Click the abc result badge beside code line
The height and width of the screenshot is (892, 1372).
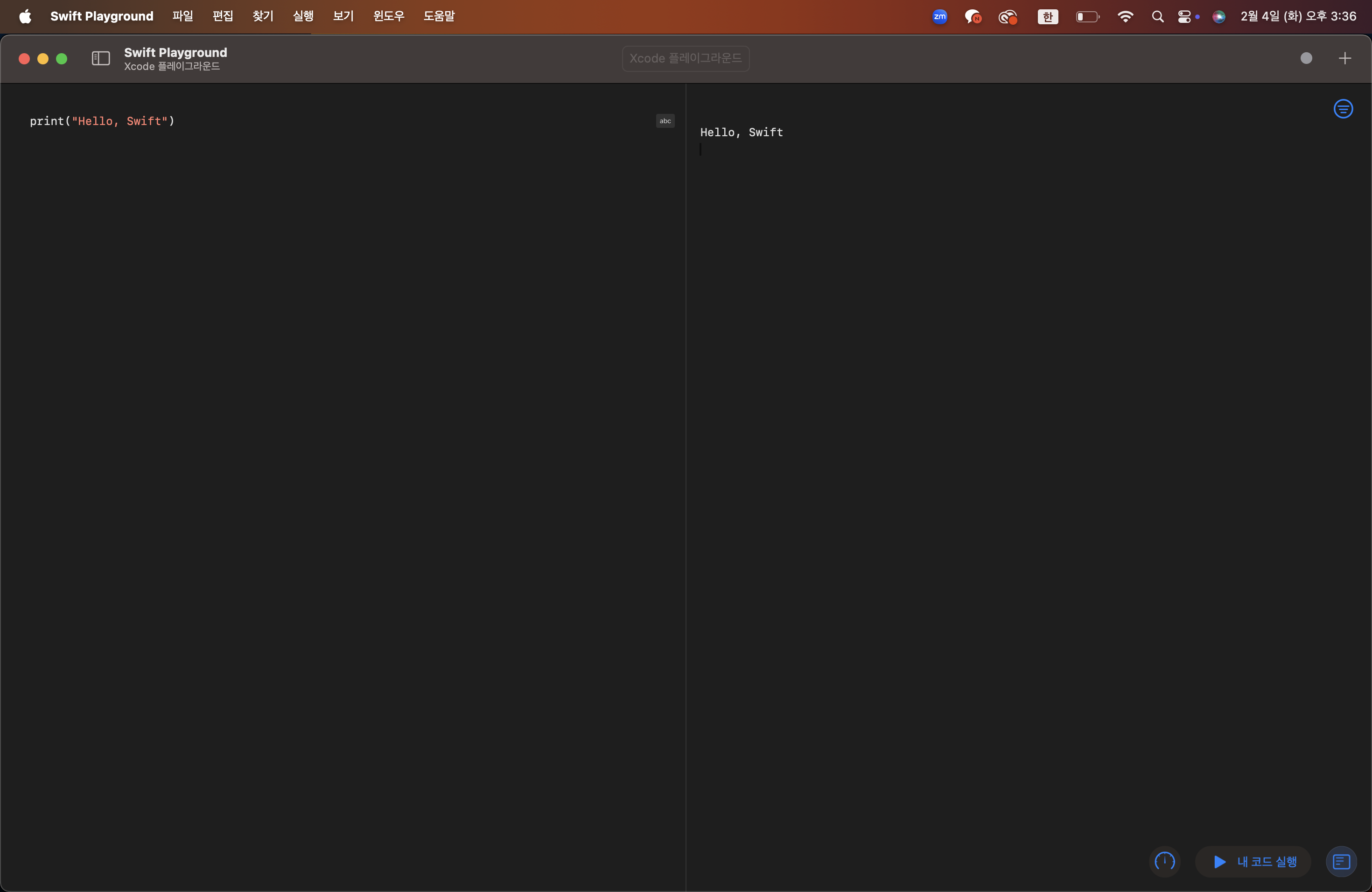(665, 121)
